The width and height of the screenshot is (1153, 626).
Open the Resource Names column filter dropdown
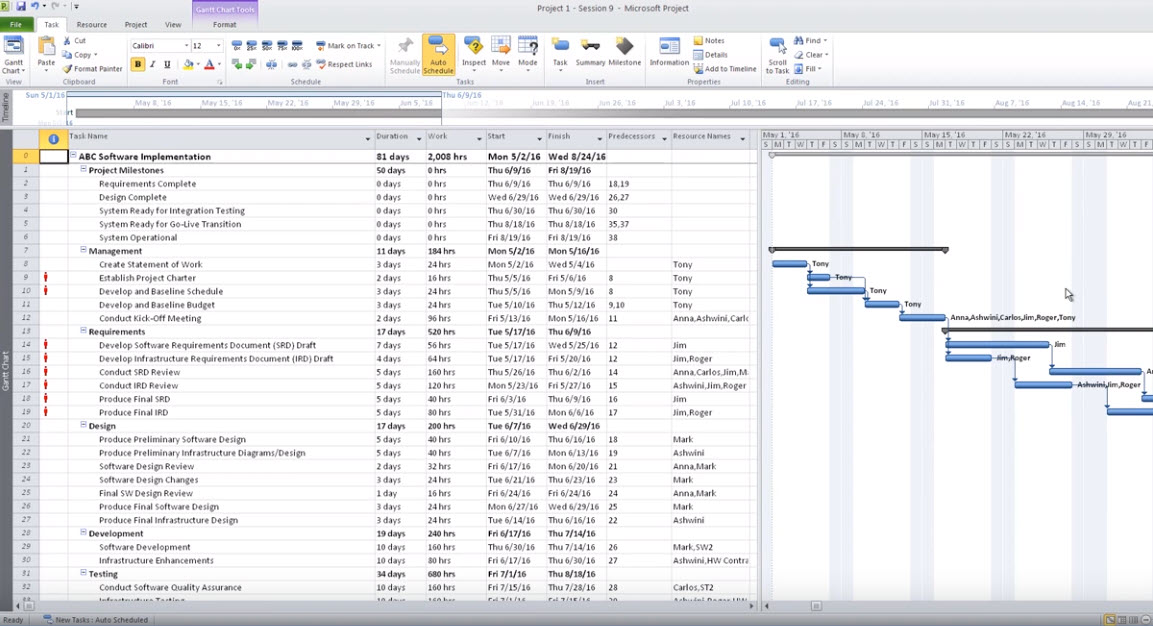pos(742,139)
